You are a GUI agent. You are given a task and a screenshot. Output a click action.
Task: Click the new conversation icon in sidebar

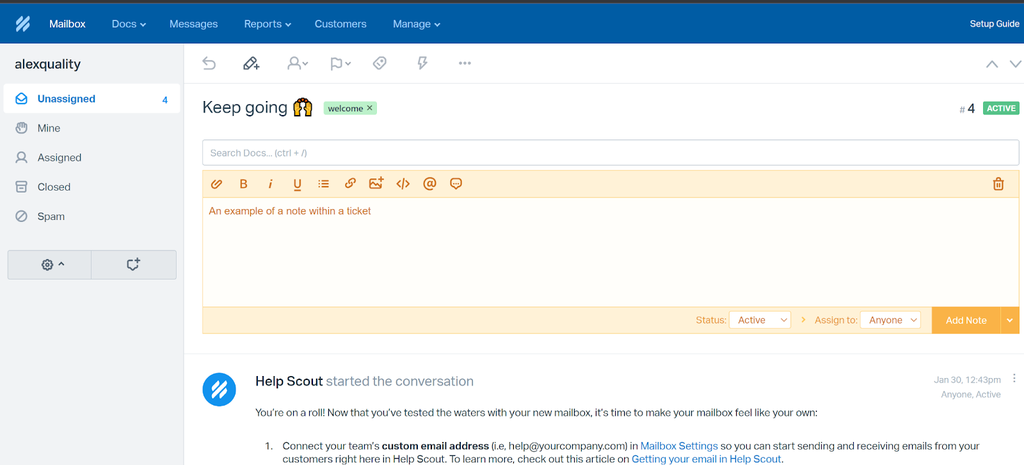(133, 265)
